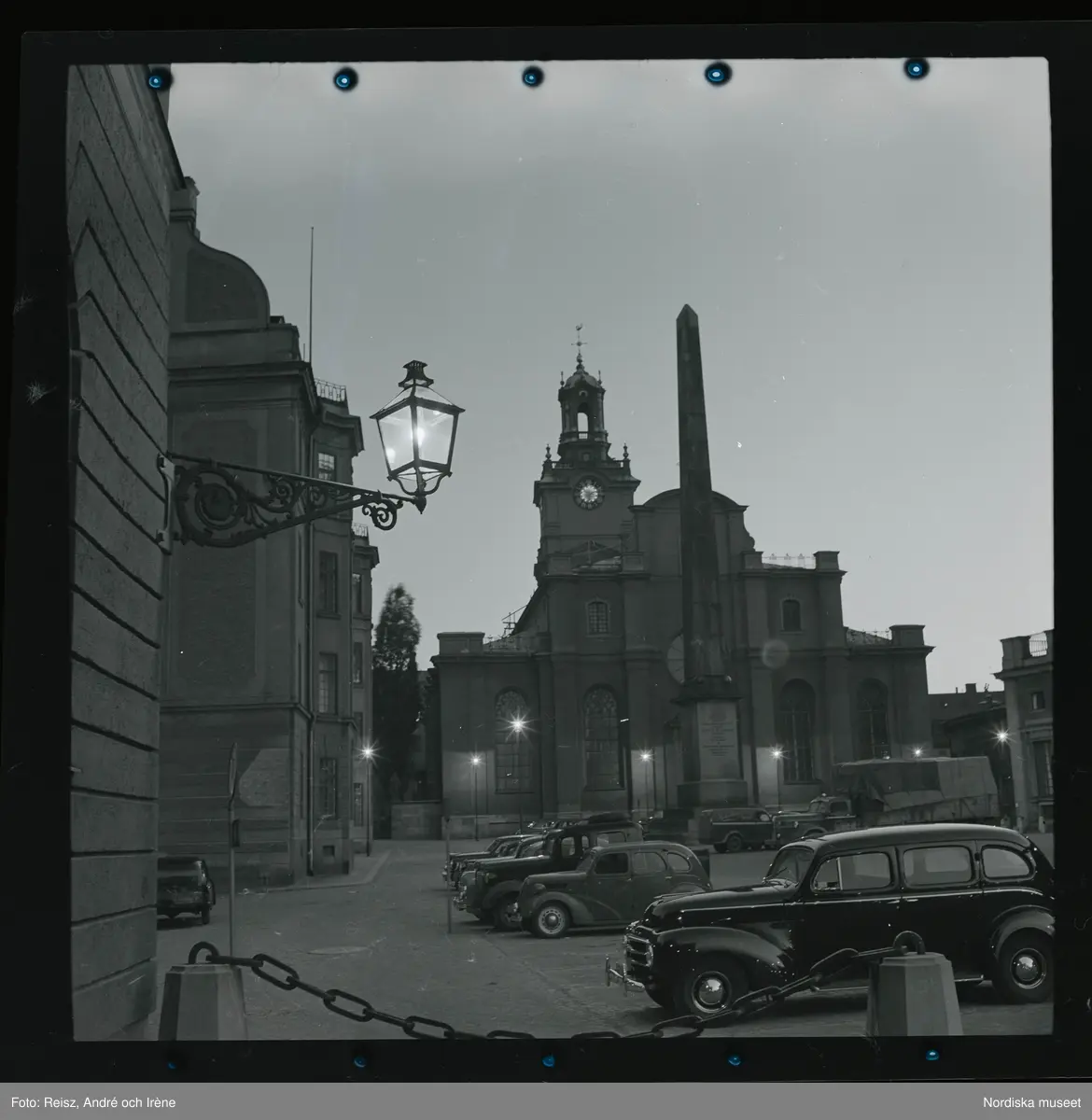1092x1120 pixels.
Task: Click the arched church window left of obelisk
Action: click(603, 737)
